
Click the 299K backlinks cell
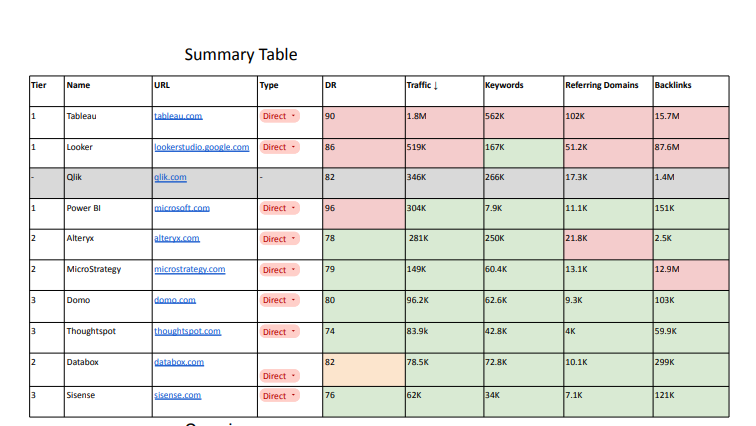691,370
